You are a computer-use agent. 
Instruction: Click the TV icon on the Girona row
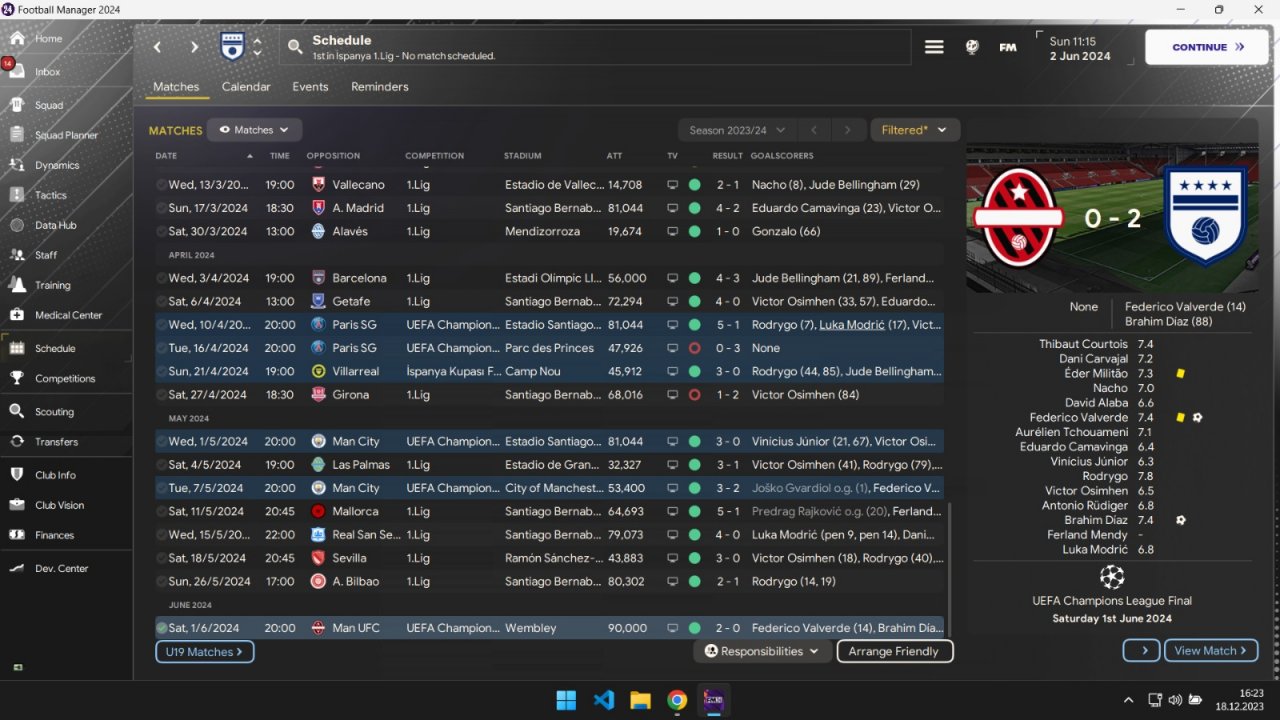click(x=672, y=395)
